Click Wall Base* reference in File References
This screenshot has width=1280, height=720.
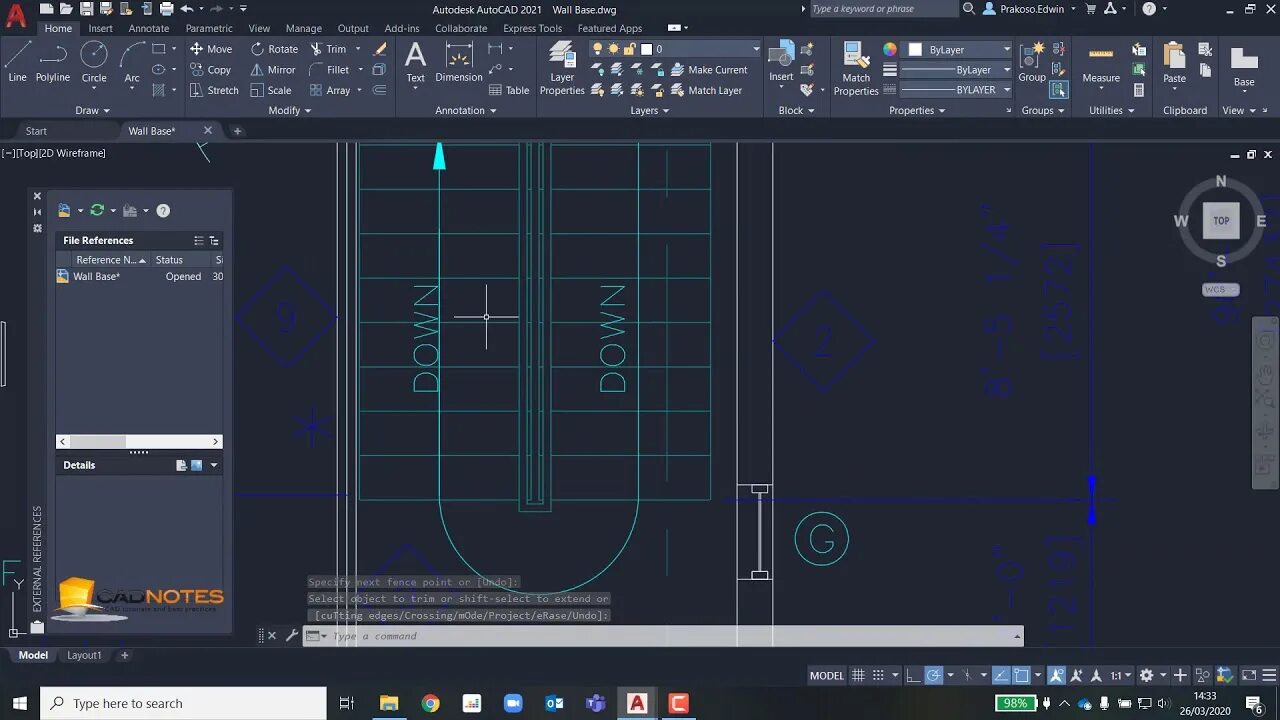point(96,277)
